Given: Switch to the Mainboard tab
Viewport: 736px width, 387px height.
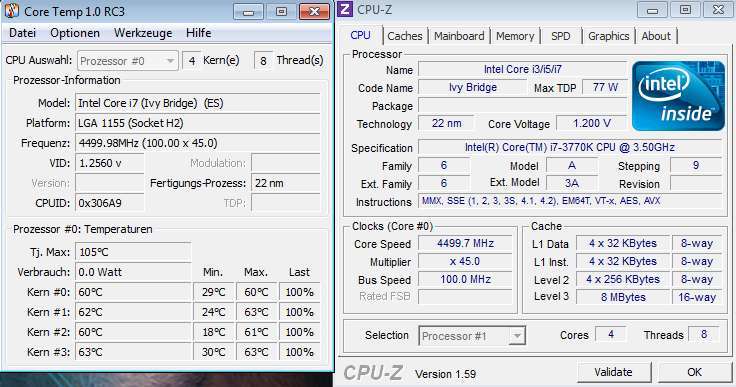Looking at the screenshot, I should [x=459, y=36].
